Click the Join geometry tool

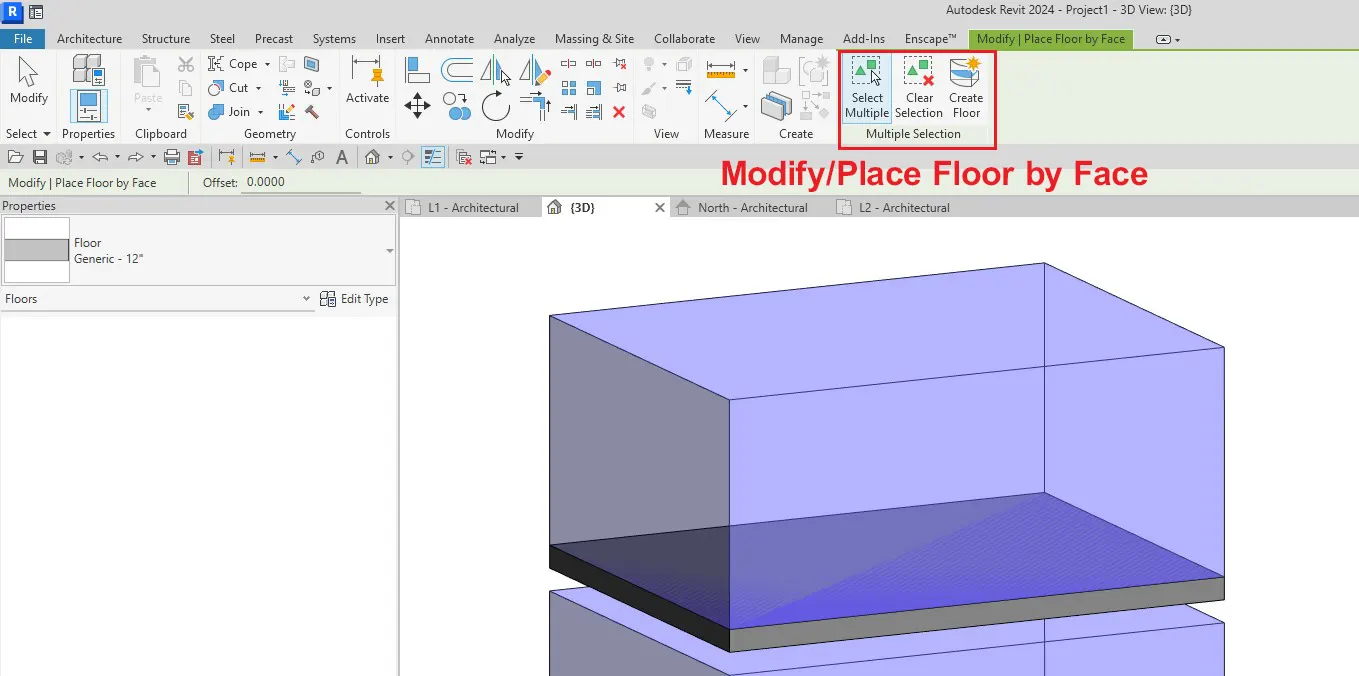point(229,111)
